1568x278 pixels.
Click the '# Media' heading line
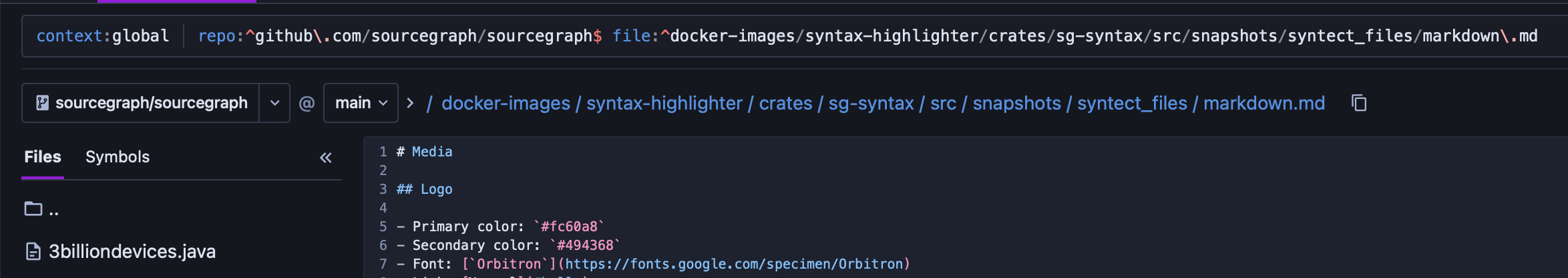pos(425,152)
